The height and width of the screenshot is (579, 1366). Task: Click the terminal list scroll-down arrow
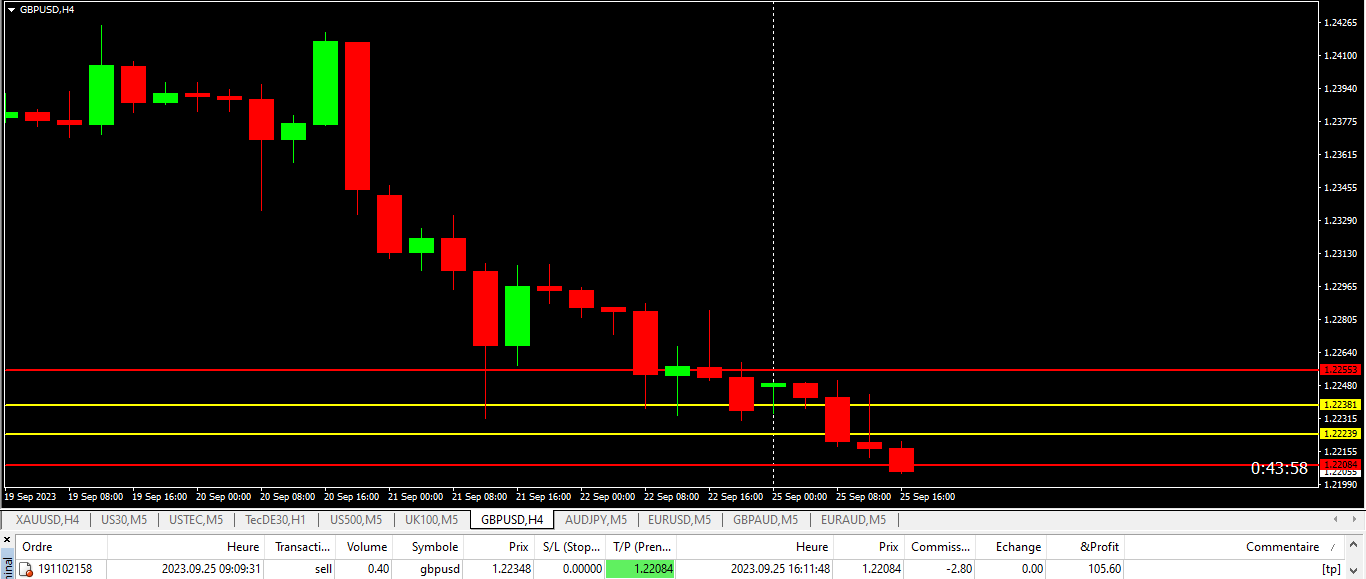1355,569
